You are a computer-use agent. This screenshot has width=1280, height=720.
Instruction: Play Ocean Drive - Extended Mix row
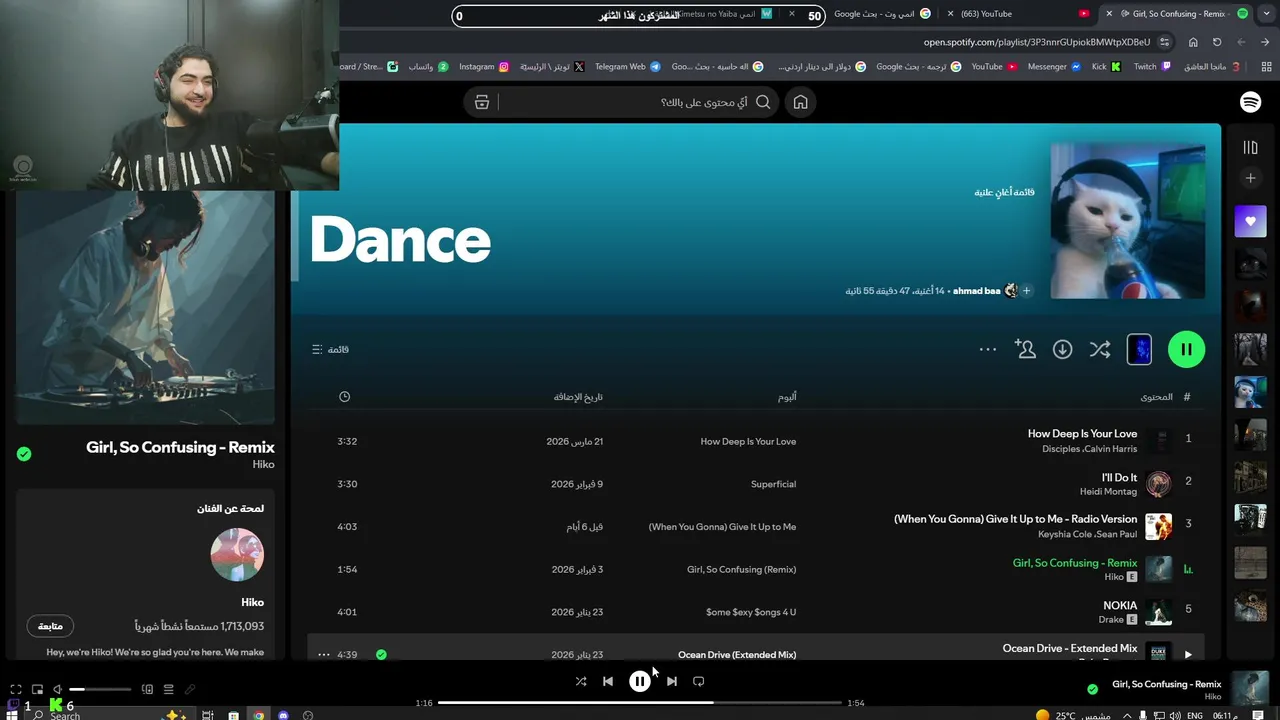click(x=1188, y=654)
